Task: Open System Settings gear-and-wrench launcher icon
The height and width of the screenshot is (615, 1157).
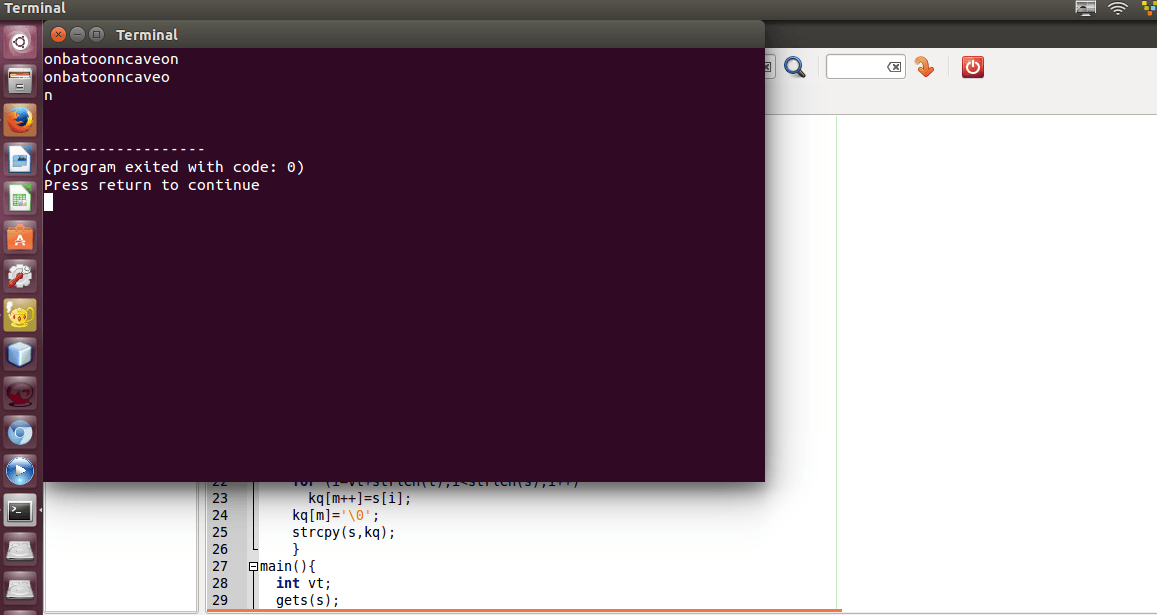Action: [20, 275]
